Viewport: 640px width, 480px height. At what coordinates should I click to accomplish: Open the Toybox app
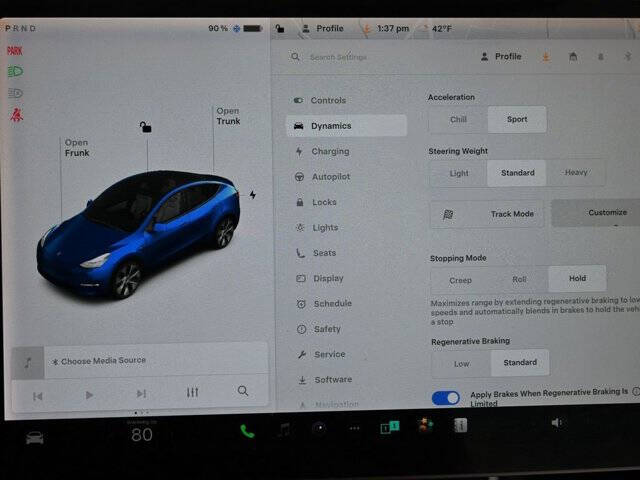click(425, 425)
